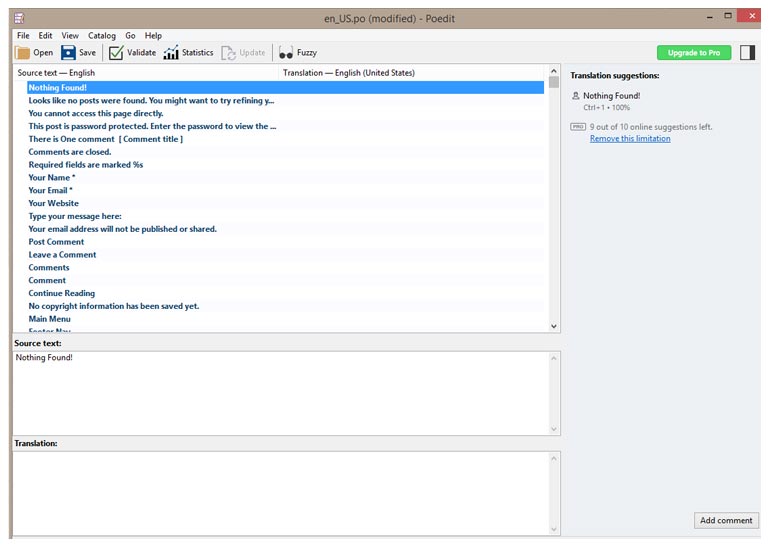
Task: Select the 'Comments are closed.' entry
Action: click(70, 152)
